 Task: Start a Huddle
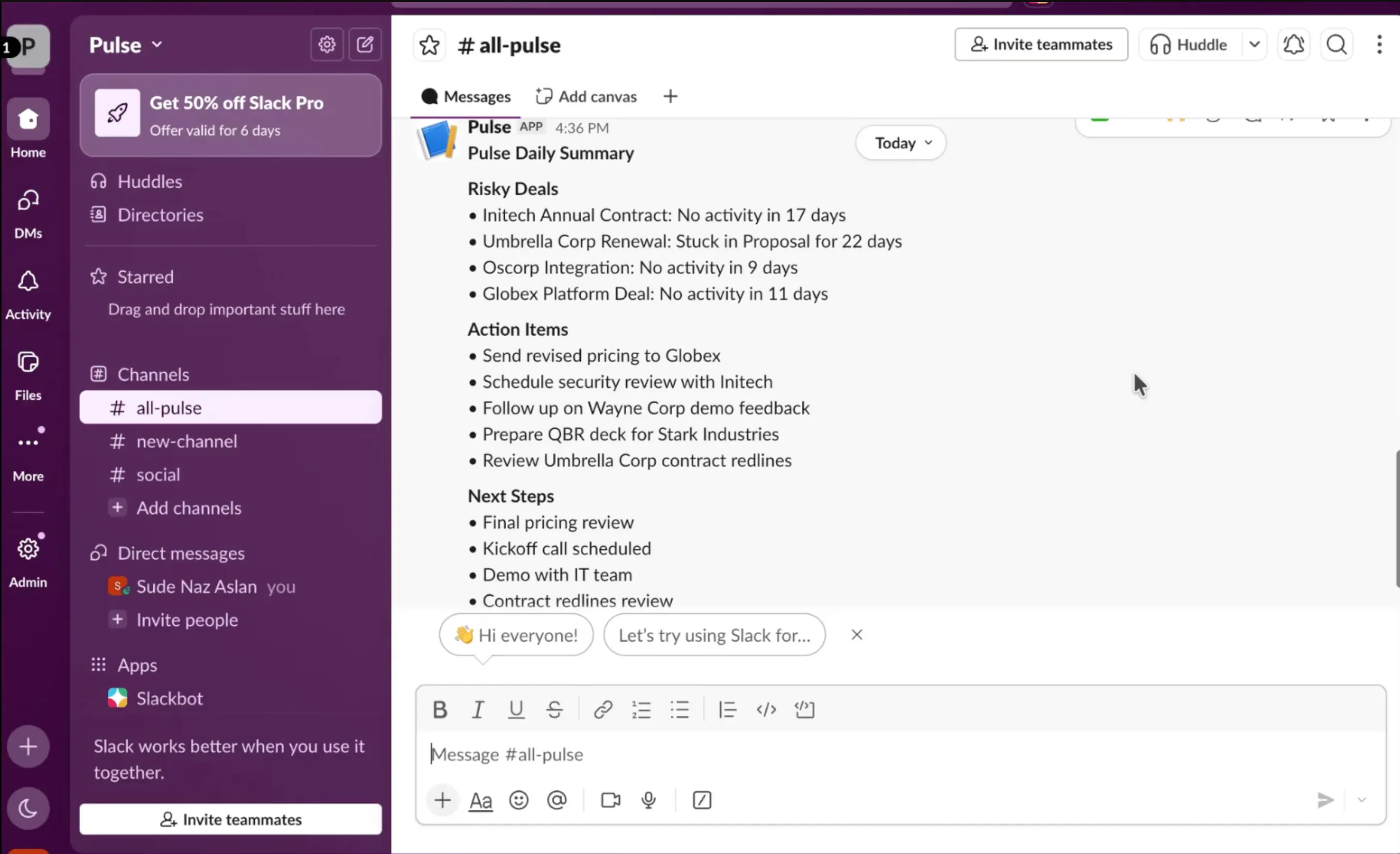point(1191,44)
